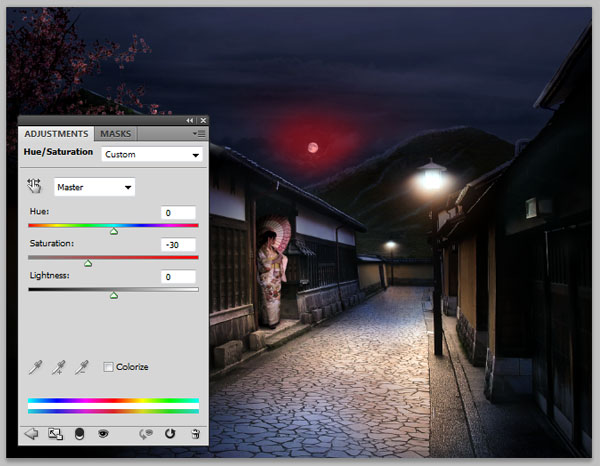The image size is (600, 466).
Task: Choose the Add to Sample eyedropper
Action: (x=59, y=367)
